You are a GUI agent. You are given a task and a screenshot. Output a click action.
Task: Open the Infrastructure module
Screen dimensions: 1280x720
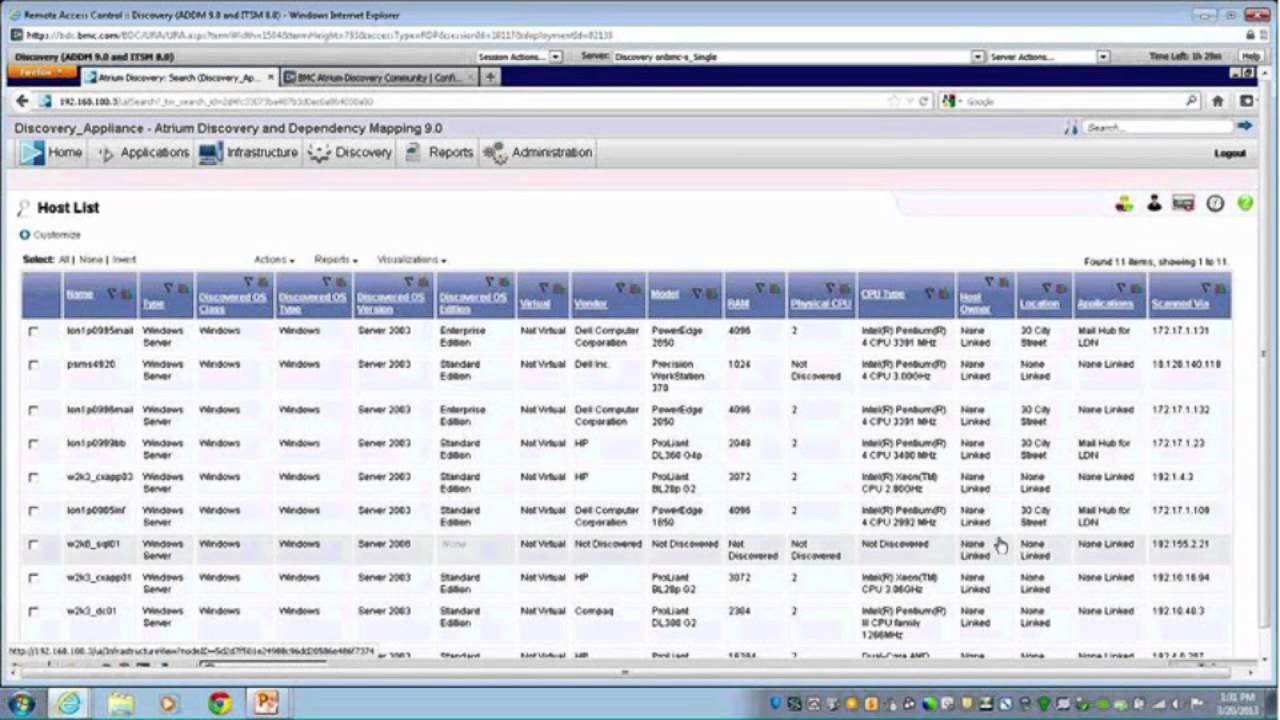click(x=249, y=152)
